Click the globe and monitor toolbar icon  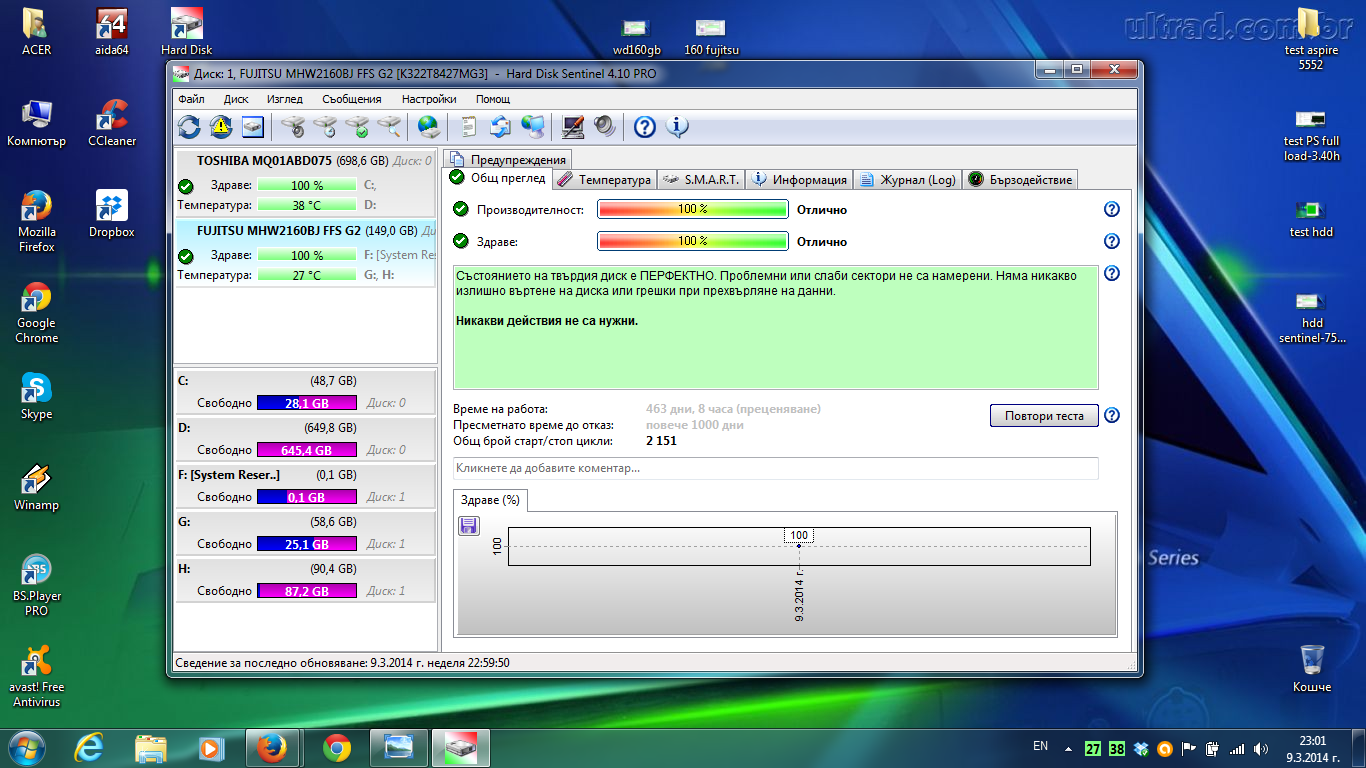click(534, 126)
